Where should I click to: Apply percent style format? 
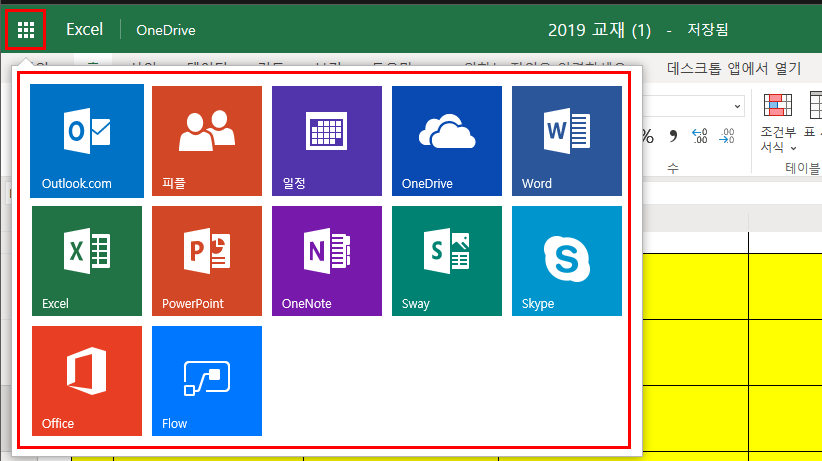648,137
